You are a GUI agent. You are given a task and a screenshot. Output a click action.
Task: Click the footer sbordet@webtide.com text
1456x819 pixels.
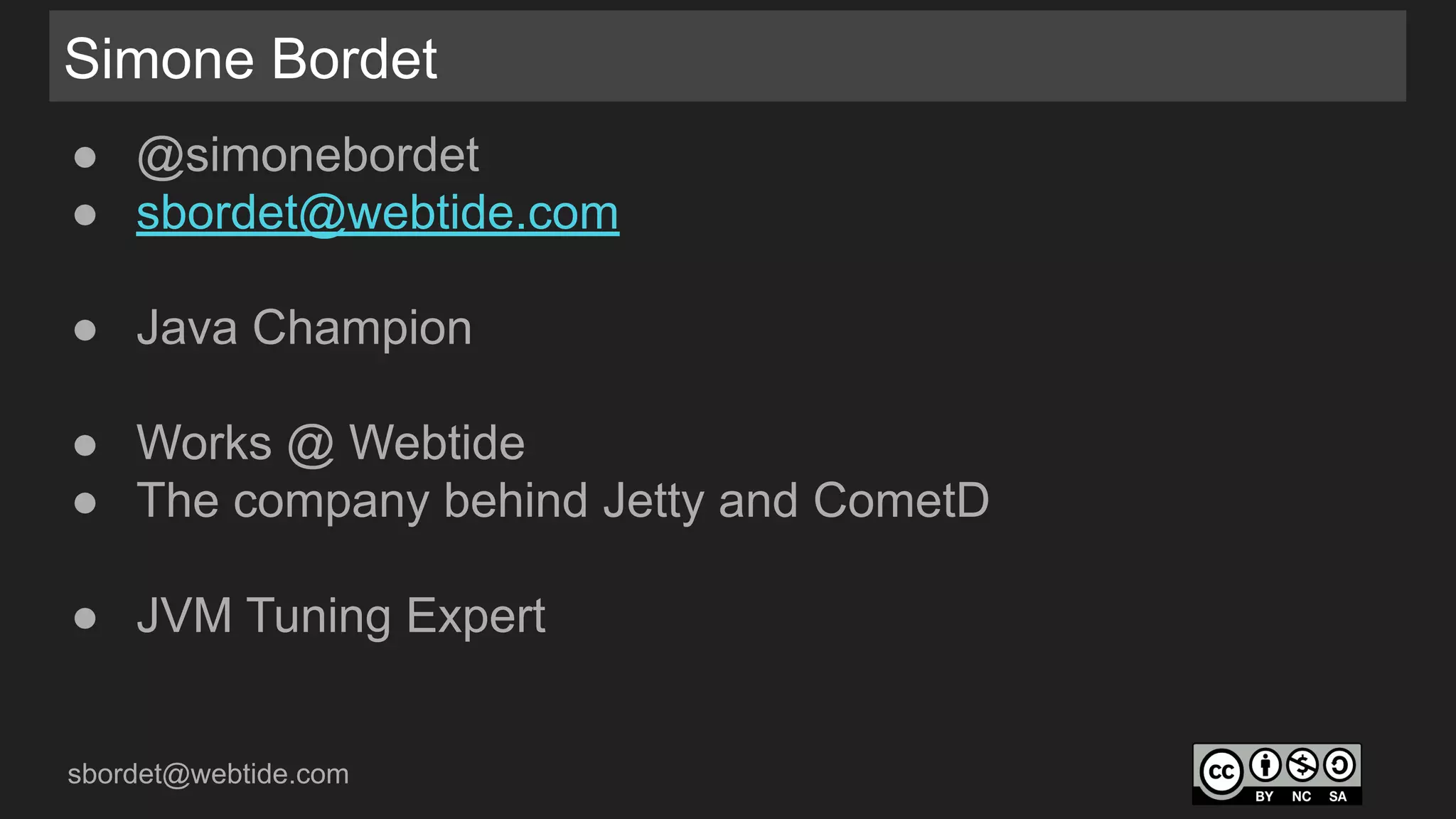click(208, 774)
